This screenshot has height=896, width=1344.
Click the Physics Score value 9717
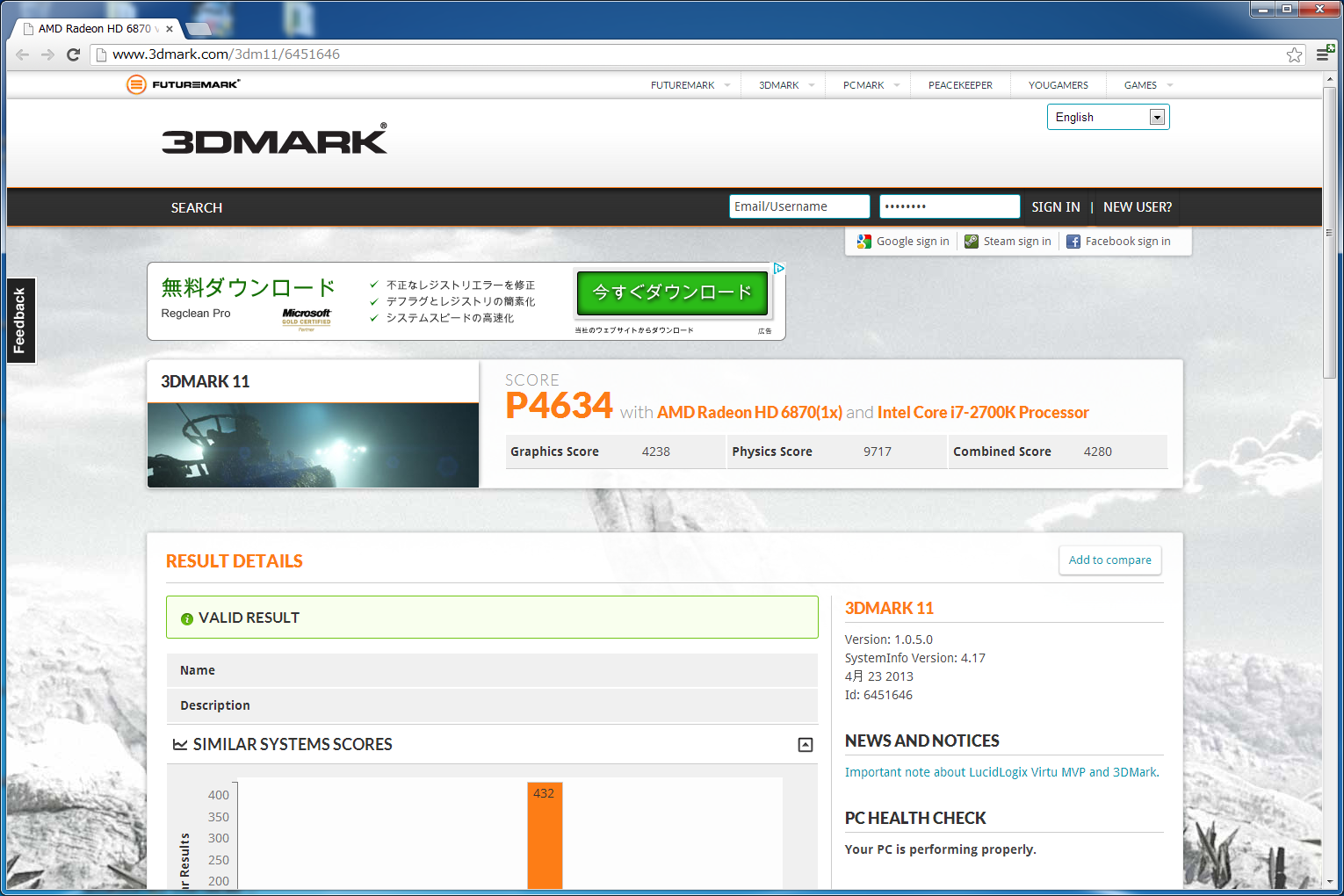pos(878,452)
